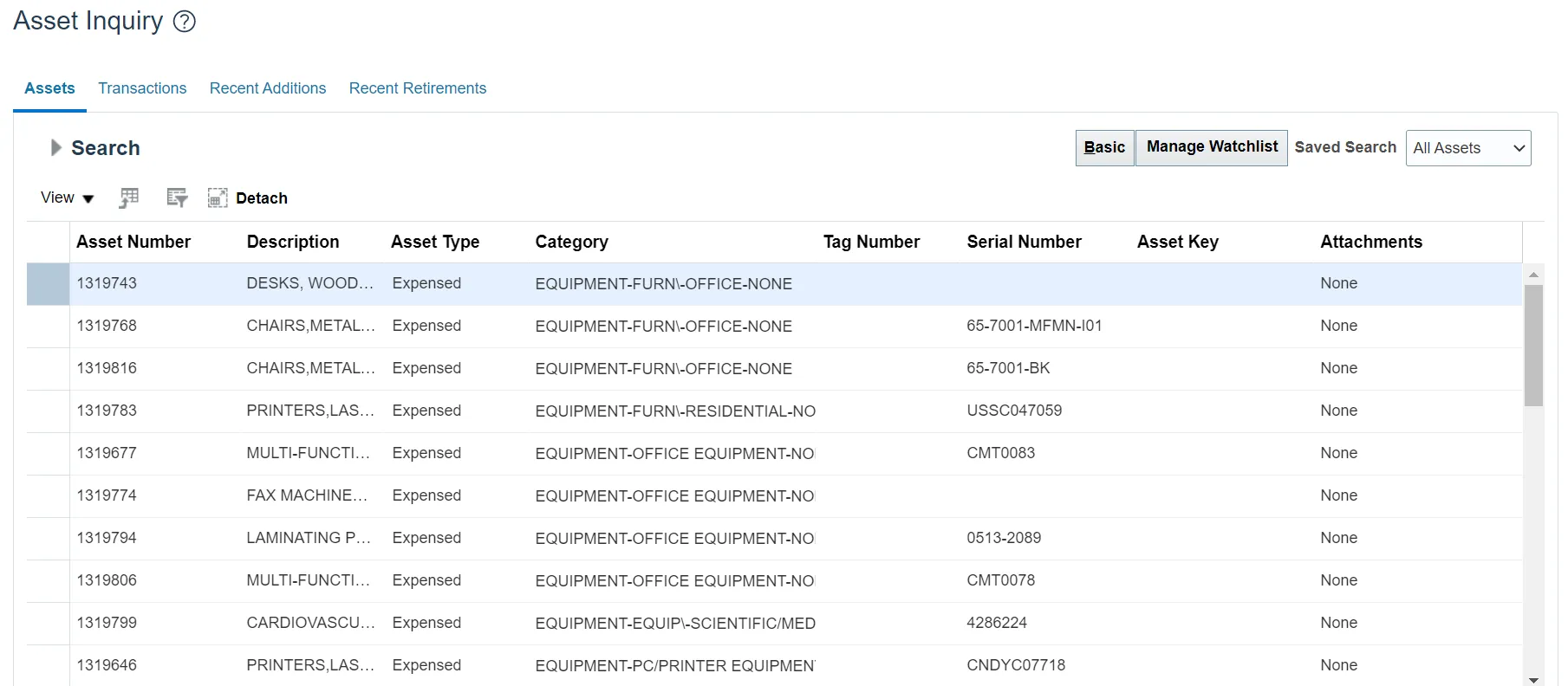Viewport: 1568px width, 686px height.
Task: Sort by the Asset Number column header
Action: click(x=133, y=243)
